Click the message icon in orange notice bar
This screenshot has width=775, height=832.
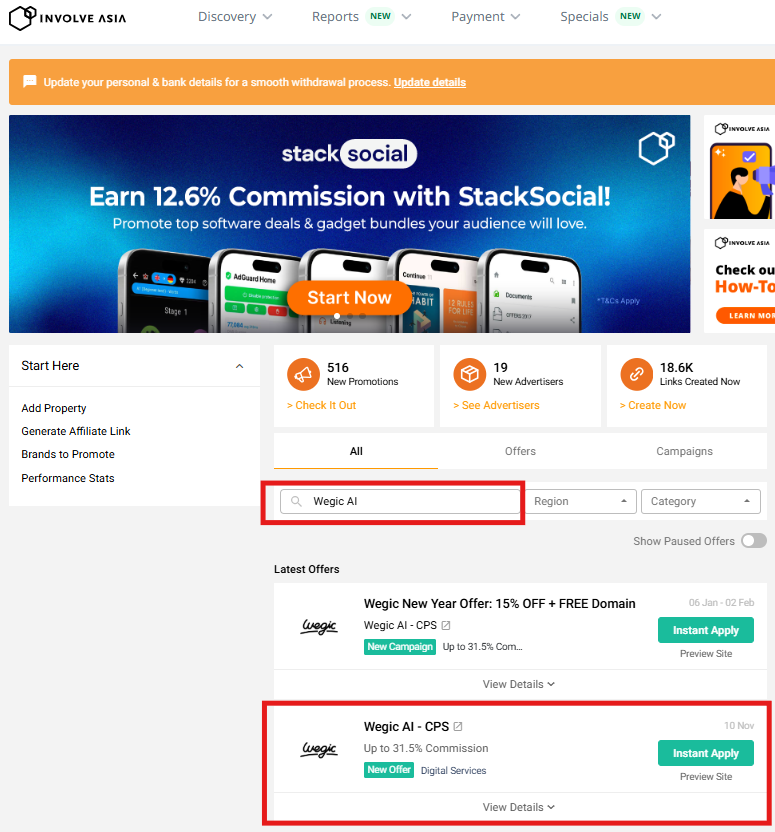coord(30,82)
